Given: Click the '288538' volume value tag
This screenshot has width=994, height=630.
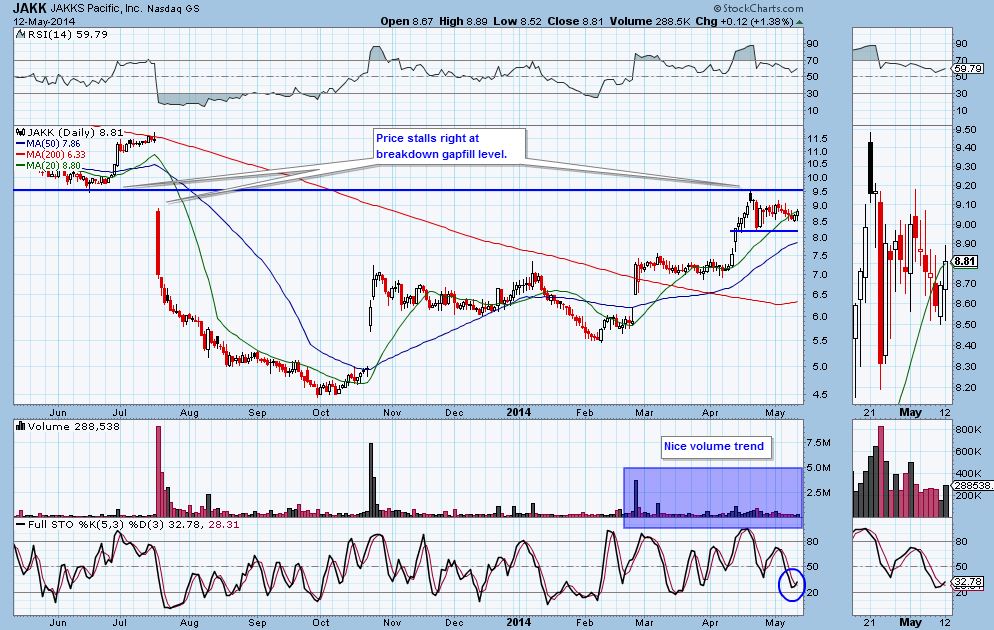Looking at the screenshot, I should pyautogui.click(x=972, y=485).
